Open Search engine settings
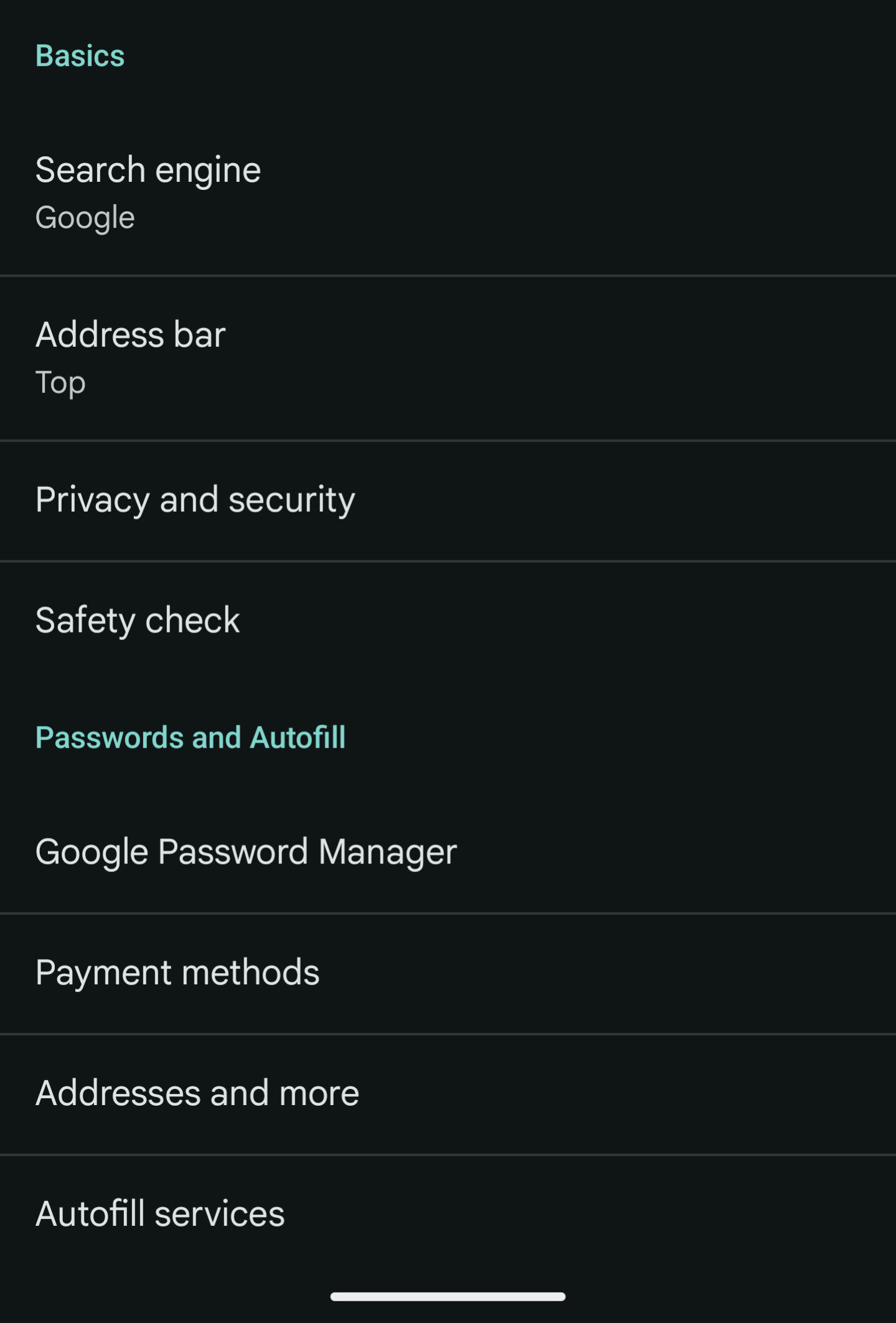The width and height of the screenshot is (896, 1323). 148,170
